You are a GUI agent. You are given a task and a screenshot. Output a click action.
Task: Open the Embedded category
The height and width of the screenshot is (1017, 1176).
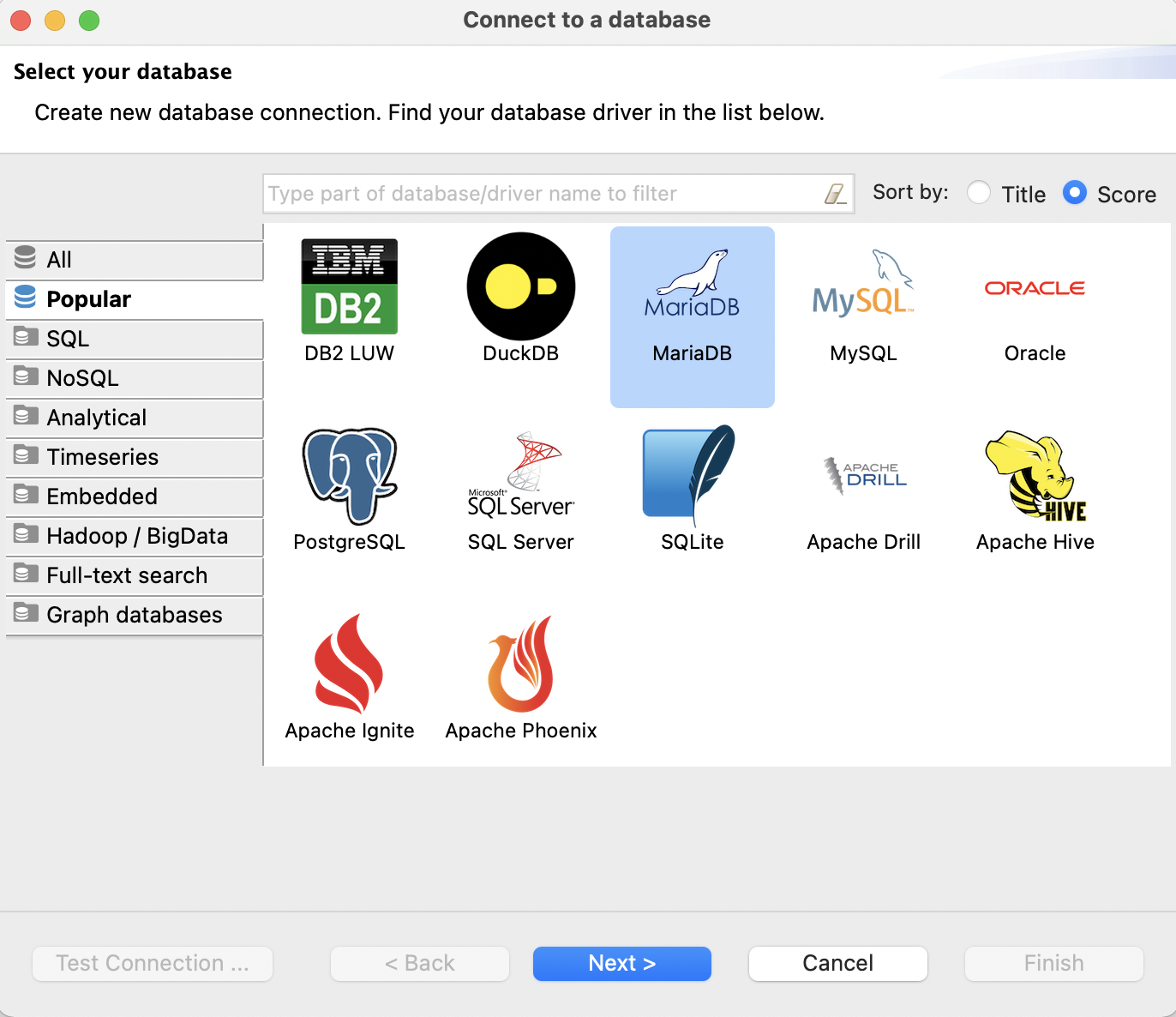point(135,496)
